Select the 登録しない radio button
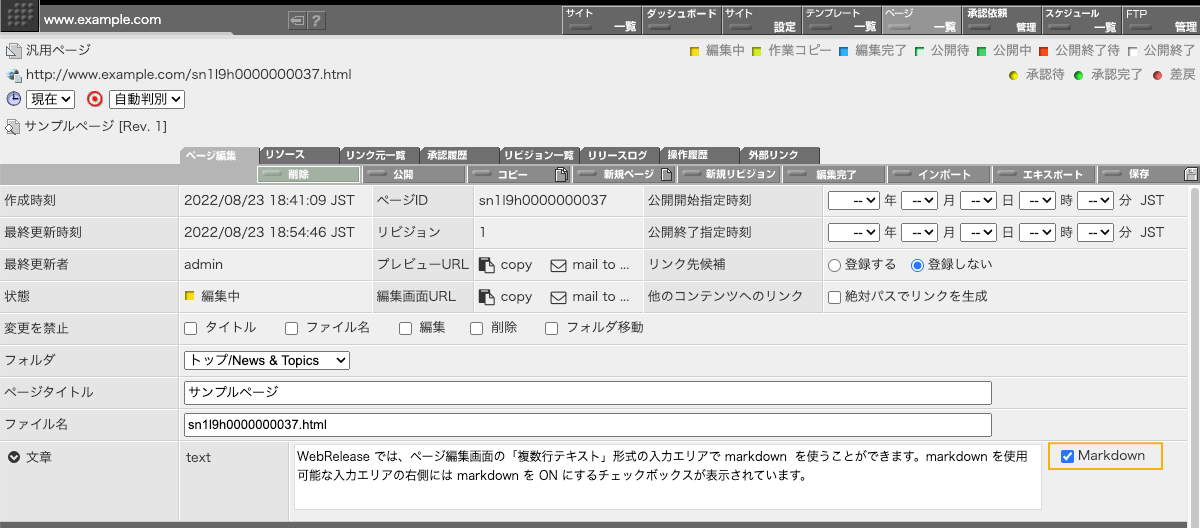Image resolution: width=1200 pixels, height=528 pixels. pos(916,265)
